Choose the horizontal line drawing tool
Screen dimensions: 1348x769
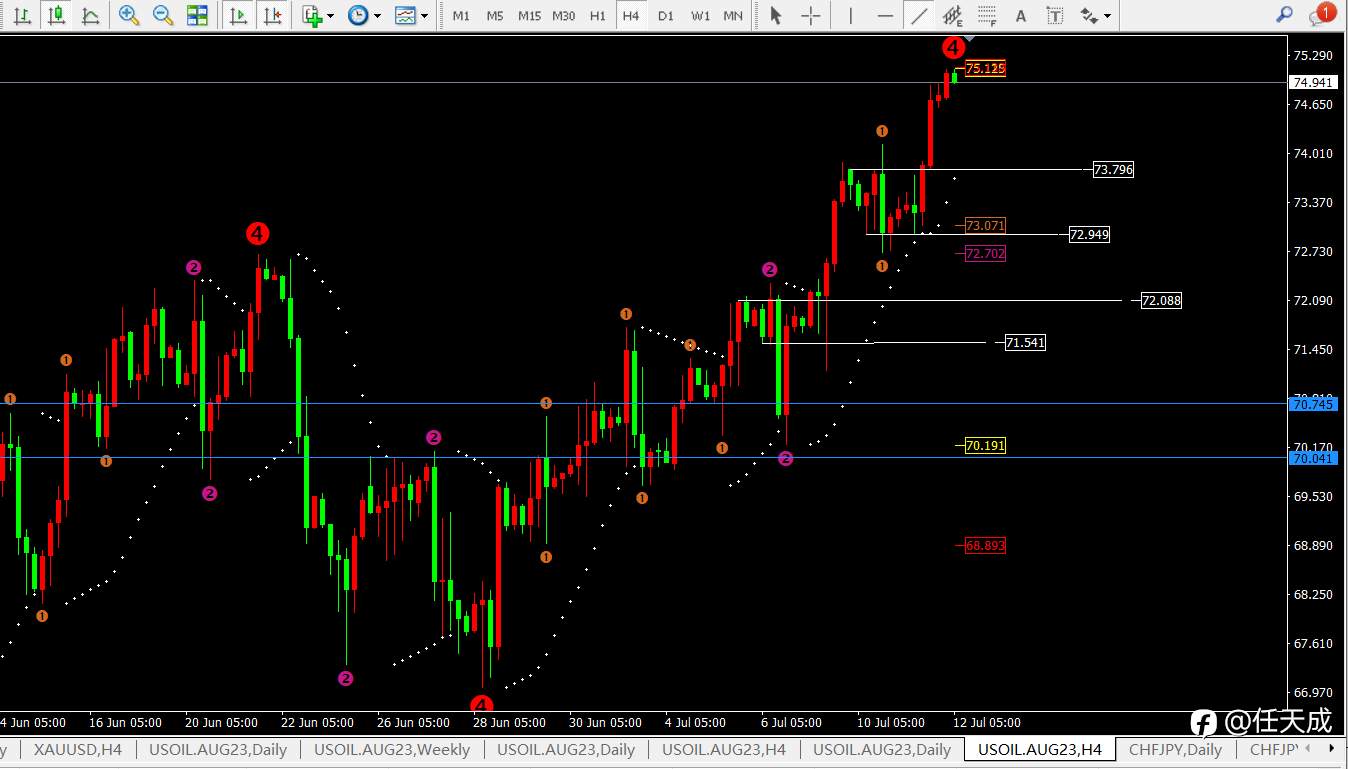[x=885, y=15]
